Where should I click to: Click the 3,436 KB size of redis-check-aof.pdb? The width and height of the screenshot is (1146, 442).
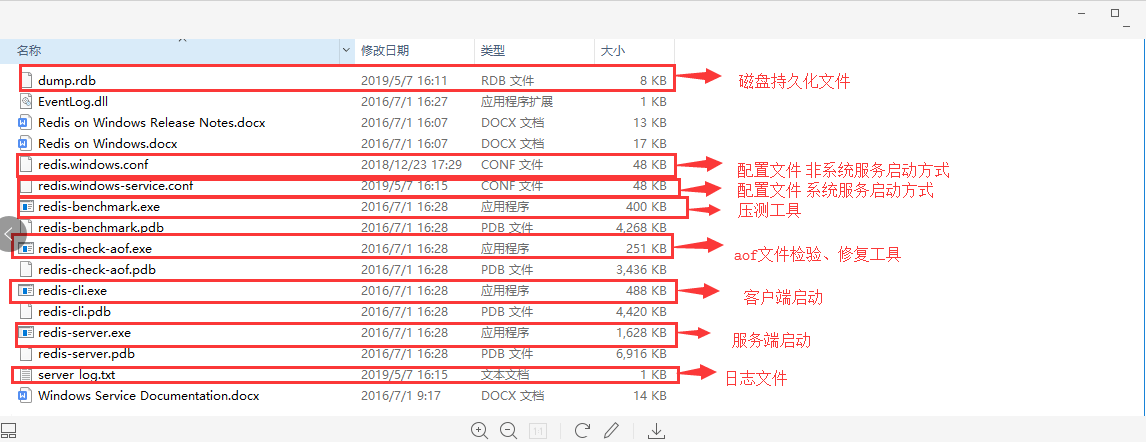tap(641, 270)
